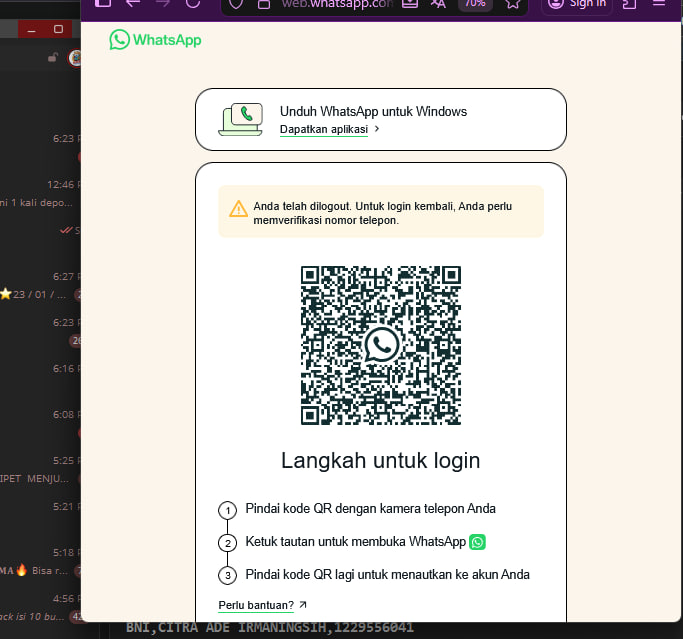Image resolution: width=683 pixels, height=639 pixels.
Task: Click the install app icon in address bar
Action: pos(409,3)
